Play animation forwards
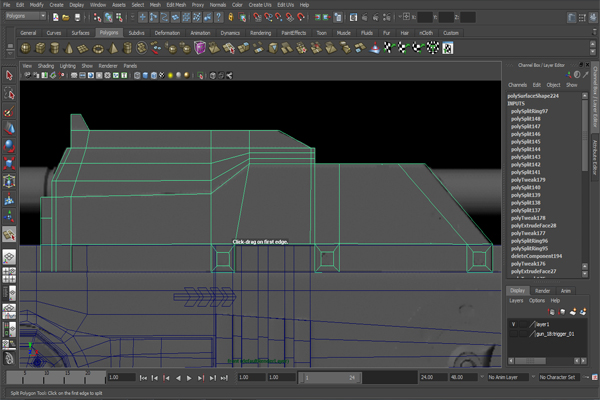Image resolution: width=600 pixels, height=400 pixels. click(x=189, y=378)
